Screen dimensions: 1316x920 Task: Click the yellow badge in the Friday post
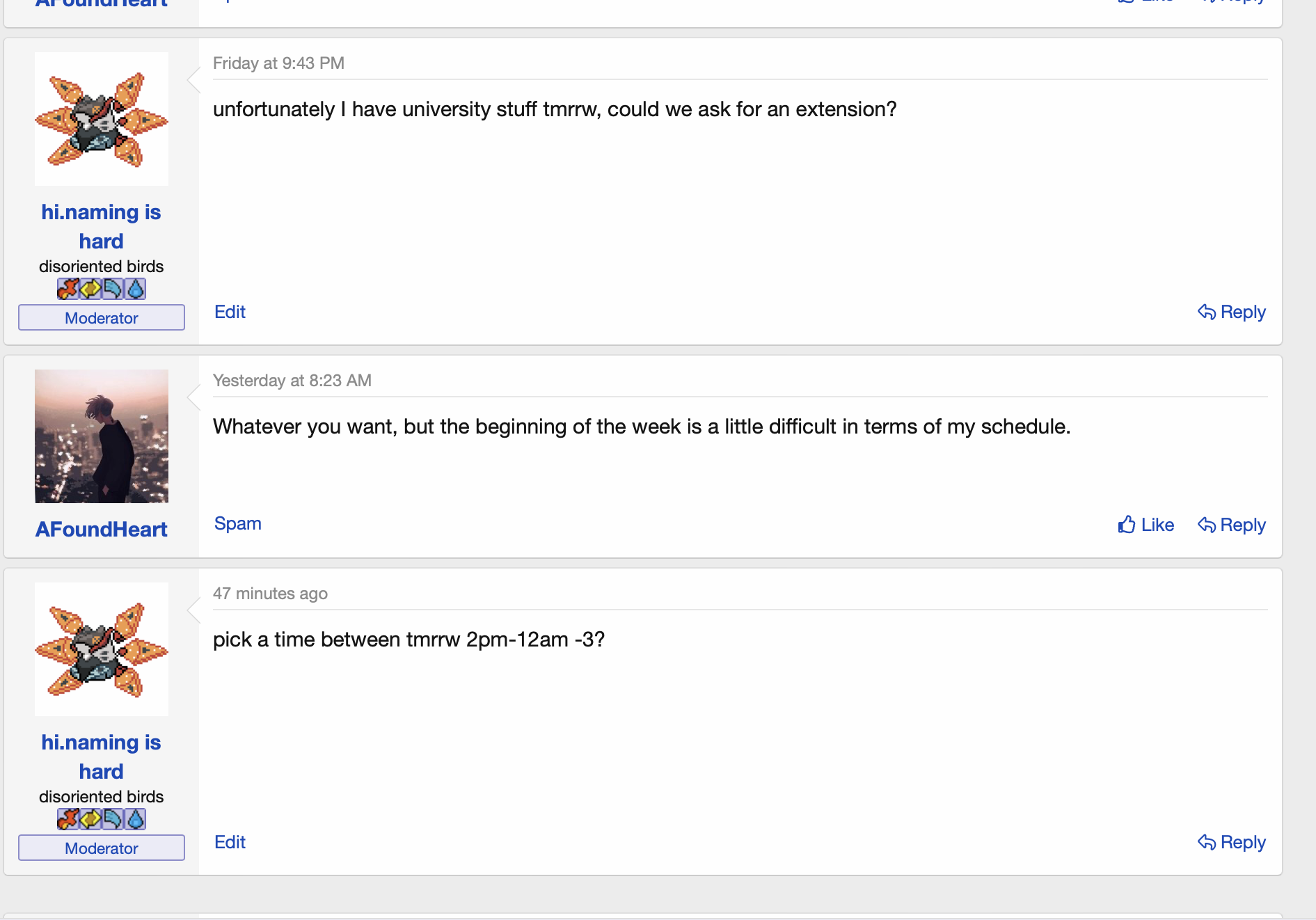(x=90, y=289)
